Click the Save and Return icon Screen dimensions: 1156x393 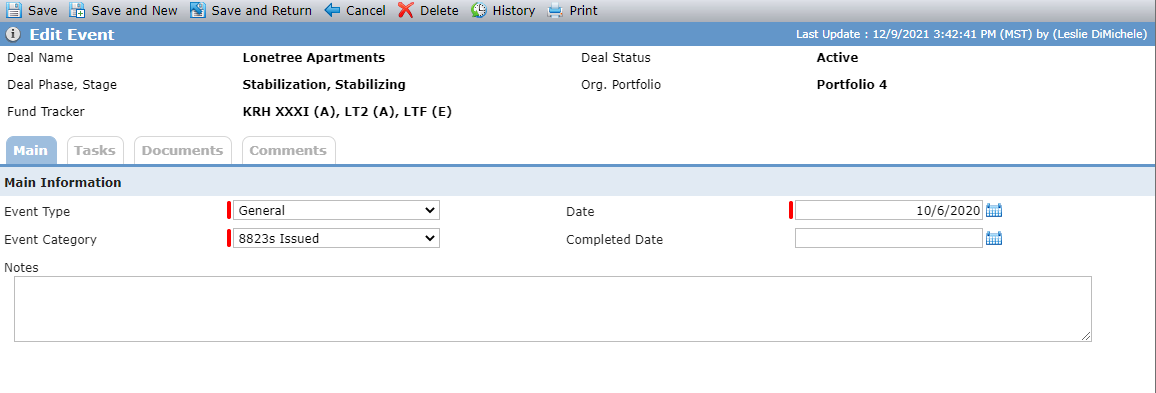click(x=197, y=10)
